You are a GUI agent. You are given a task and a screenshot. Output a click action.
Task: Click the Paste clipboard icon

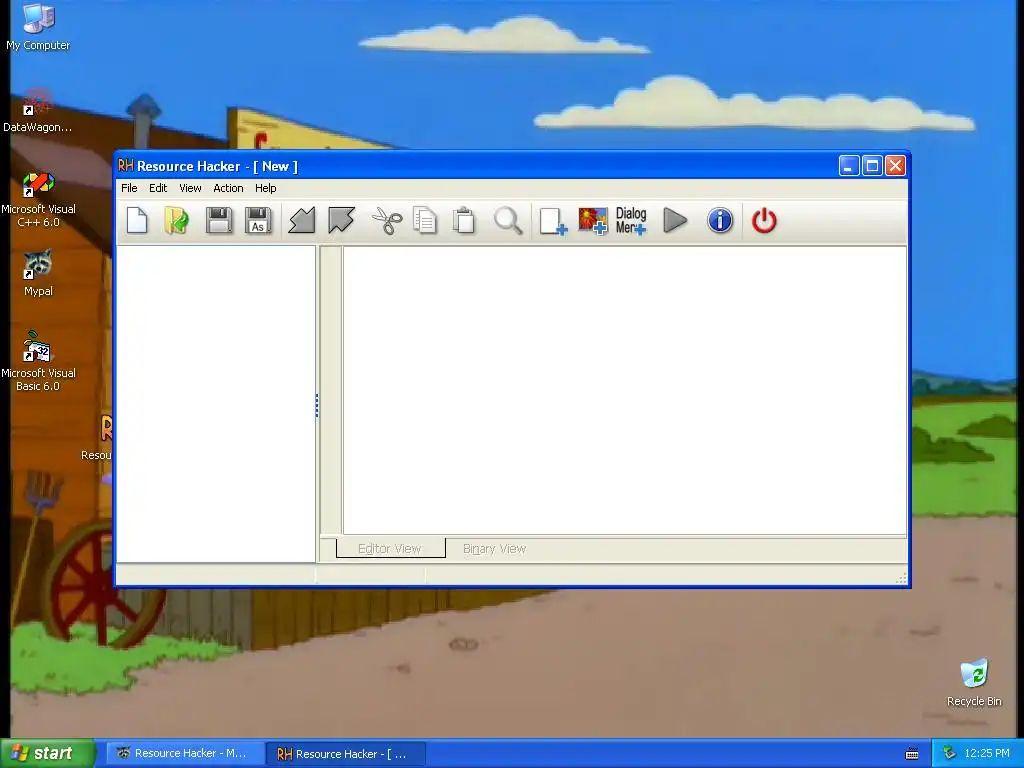464,220
